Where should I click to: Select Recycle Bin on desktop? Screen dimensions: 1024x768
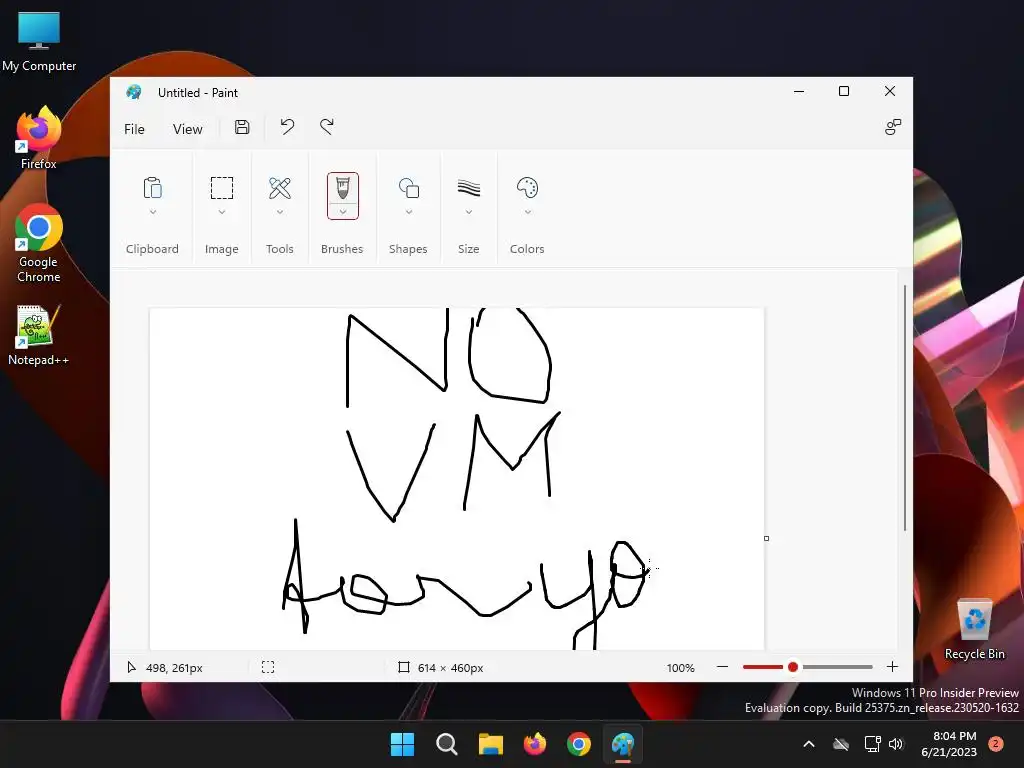click(974, 630)
